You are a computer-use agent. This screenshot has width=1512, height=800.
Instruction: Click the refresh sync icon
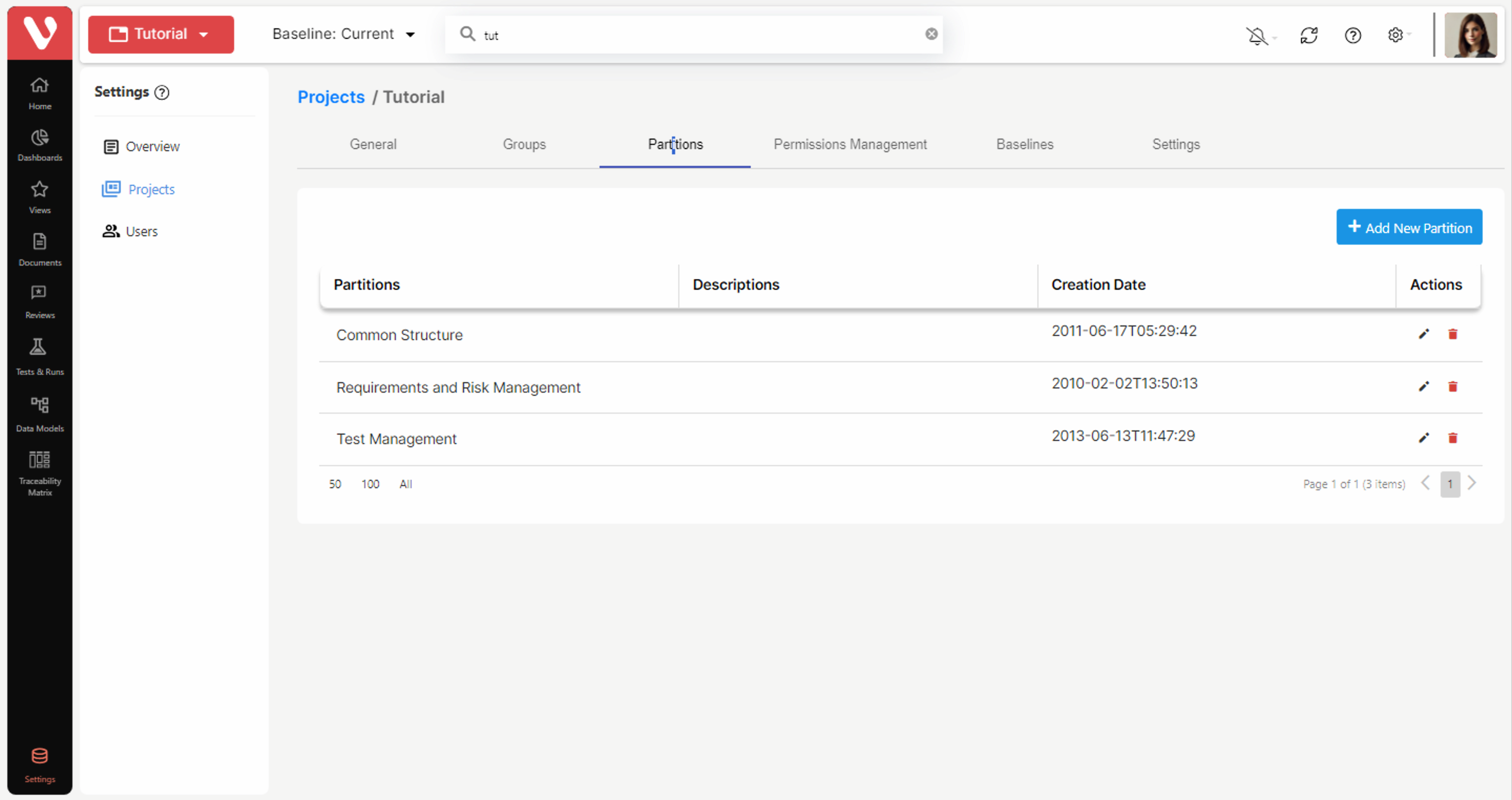pyautogui.click(x=1308, y=35)
